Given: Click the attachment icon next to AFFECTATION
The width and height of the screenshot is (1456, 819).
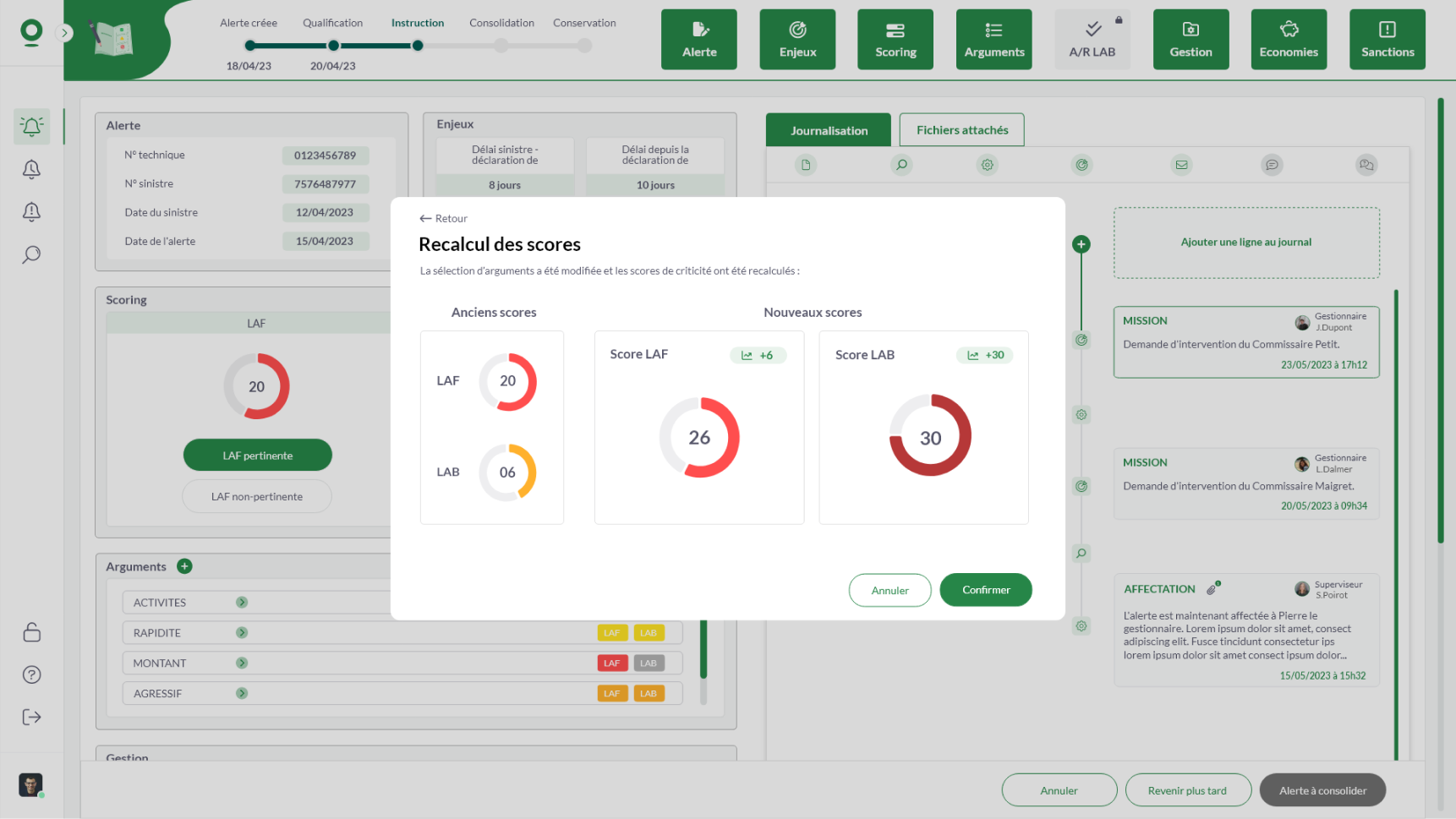Looking at the screenshot, I should [x=1212, y=589].
